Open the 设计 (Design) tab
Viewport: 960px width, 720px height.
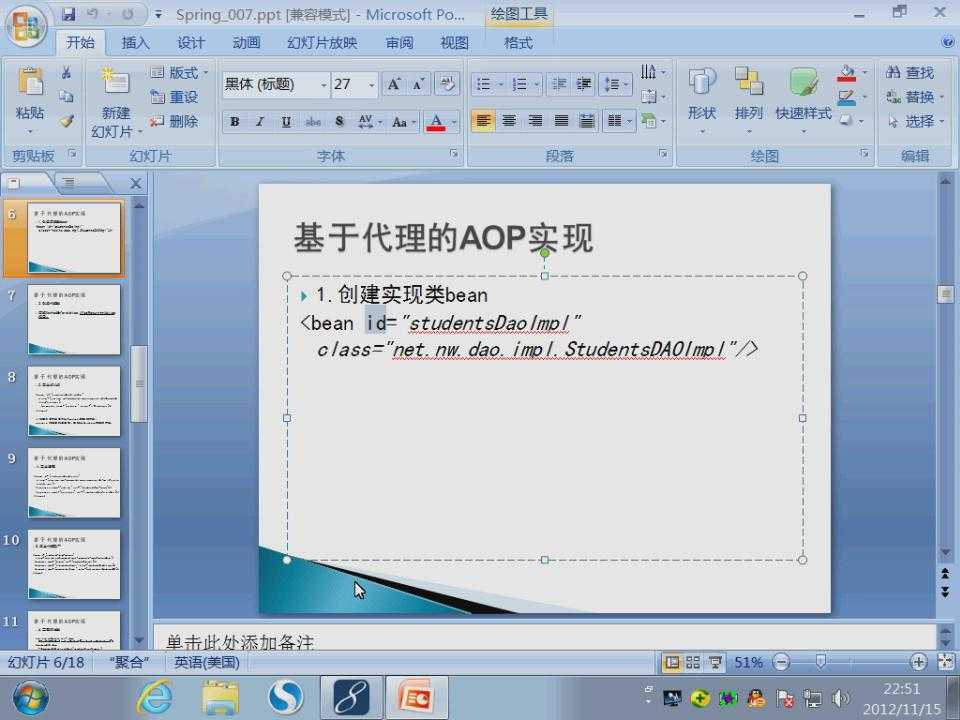click(191, 43)
